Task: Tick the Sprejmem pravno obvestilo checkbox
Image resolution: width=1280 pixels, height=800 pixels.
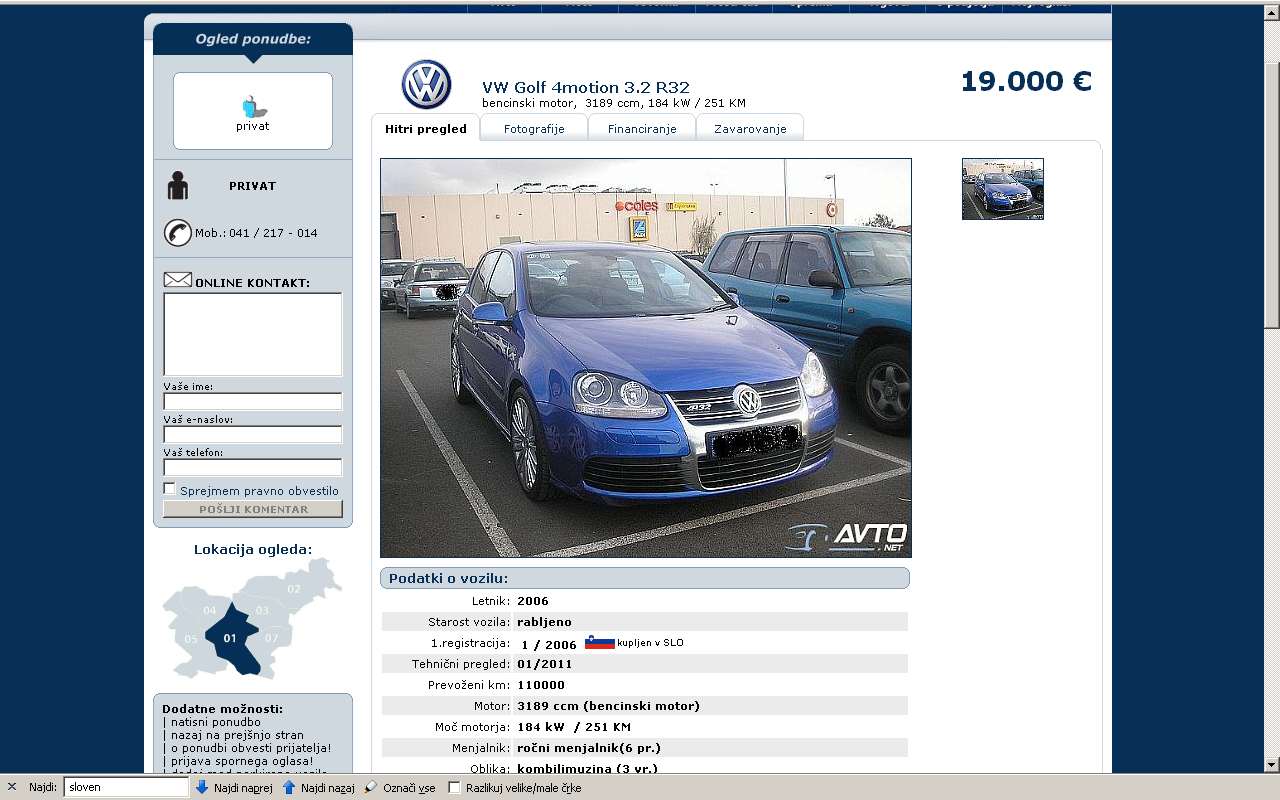Action: [x=170, y=489]
